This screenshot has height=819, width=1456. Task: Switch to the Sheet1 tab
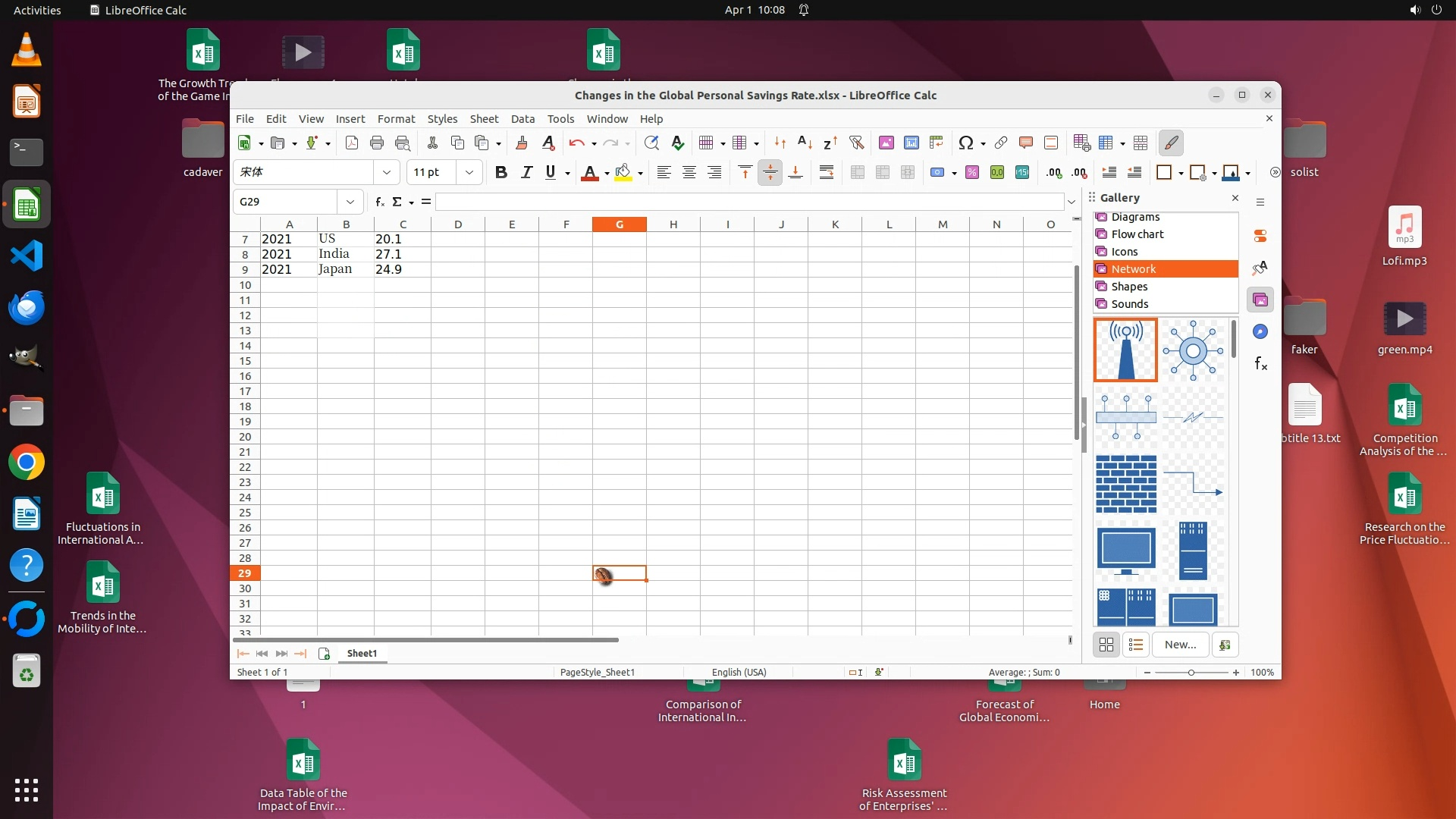[x=362, y=654]
